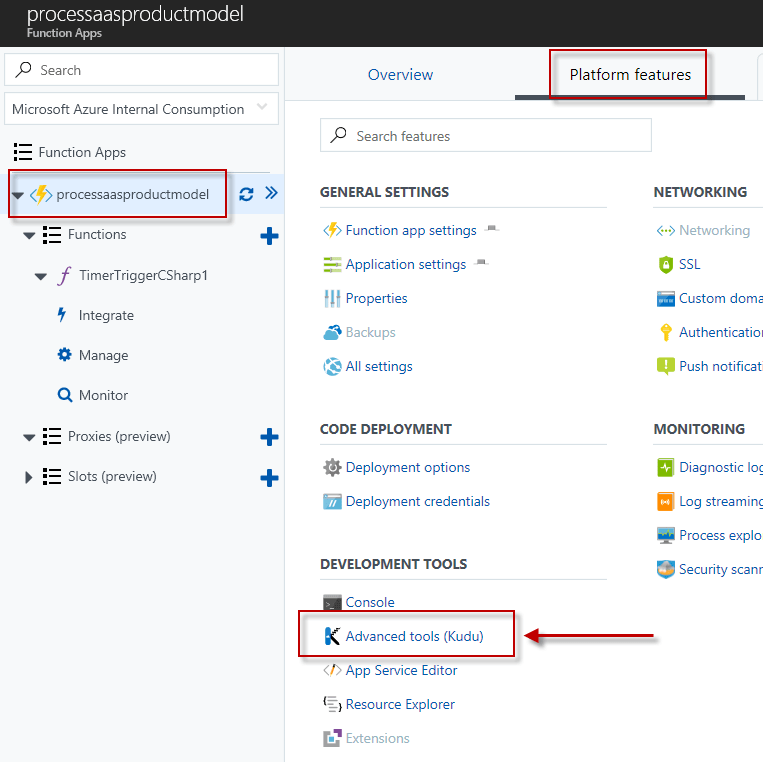This screenshot has height=762, width=763.
Task: Collapse the TimerTriggerCSharp1 function node
Action: pos(41,276)
